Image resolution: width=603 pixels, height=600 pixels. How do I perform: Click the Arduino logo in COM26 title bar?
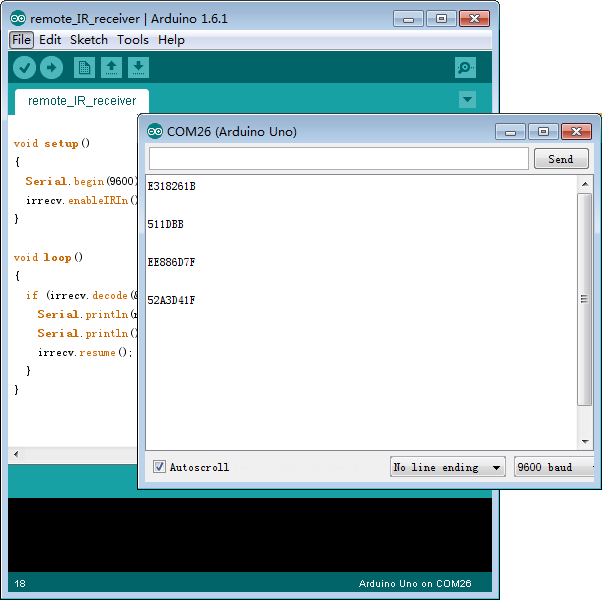(x=155, y=131)
